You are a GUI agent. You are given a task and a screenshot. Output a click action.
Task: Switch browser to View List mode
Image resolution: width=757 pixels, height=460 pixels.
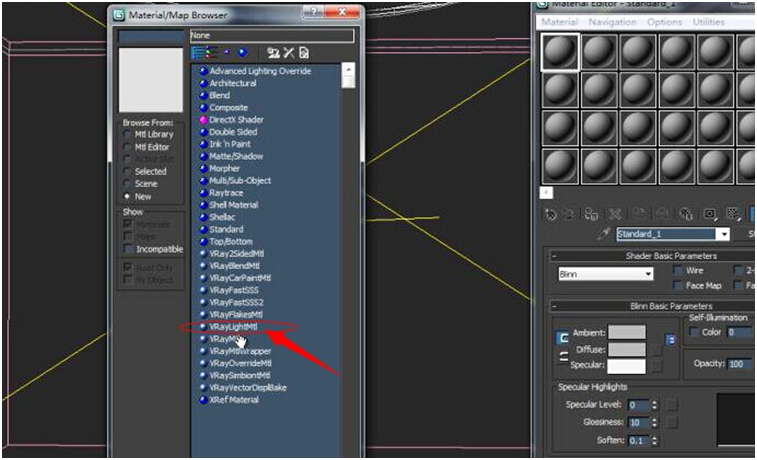pyautogui.click(x=197, y=53)
